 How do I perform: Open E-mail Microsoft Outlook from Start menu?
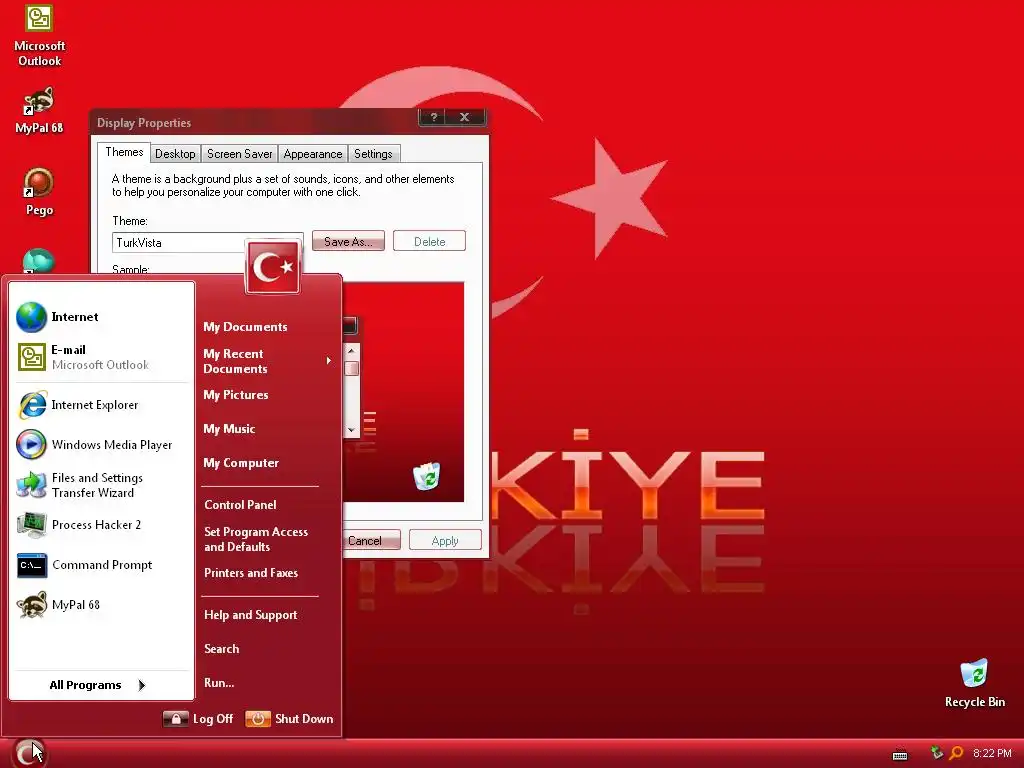(101, 357)
